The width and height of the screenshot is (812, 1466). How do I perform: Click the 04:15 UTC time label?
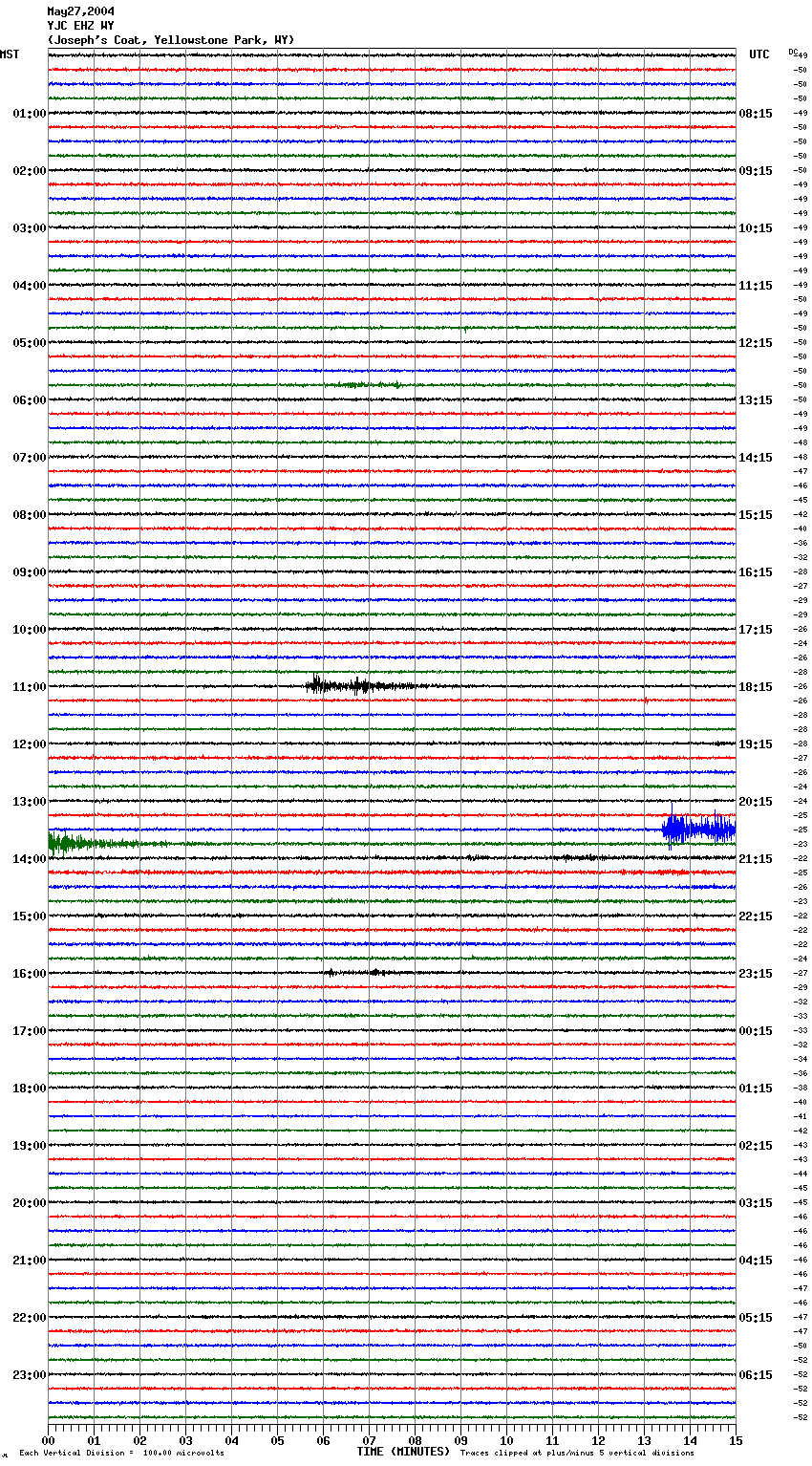tap(756, 1261)
